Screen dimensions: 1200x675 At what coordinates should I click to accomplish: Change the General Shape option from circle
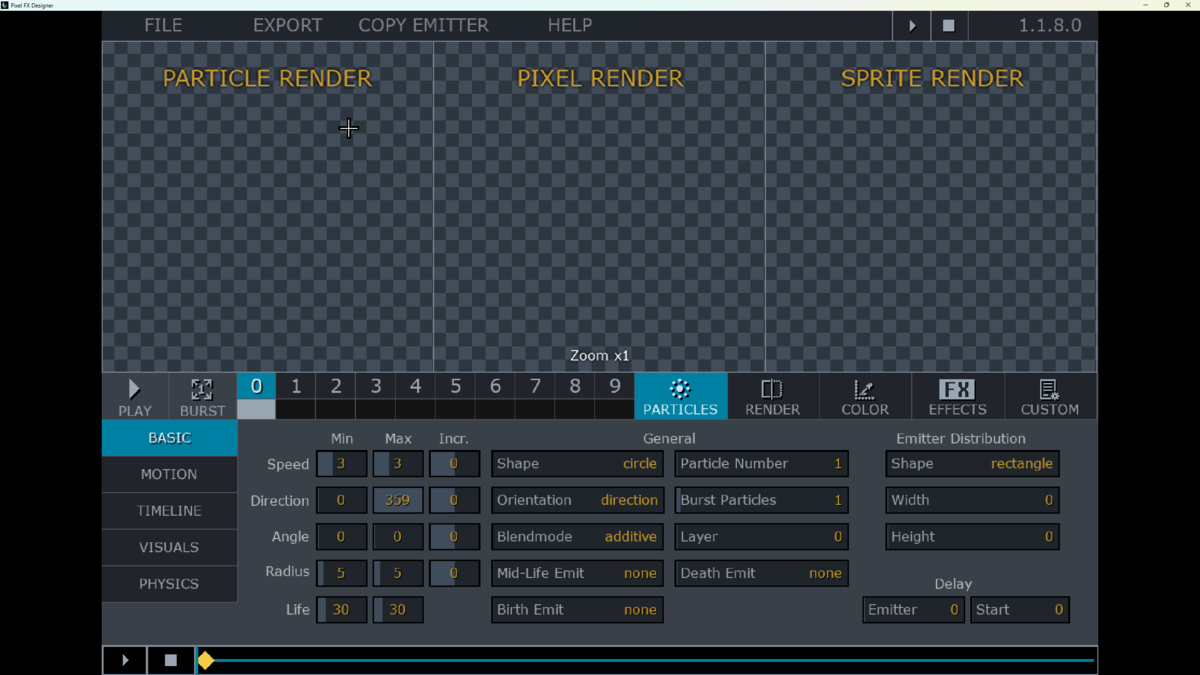pyautogui.click(x=577, y=464)
